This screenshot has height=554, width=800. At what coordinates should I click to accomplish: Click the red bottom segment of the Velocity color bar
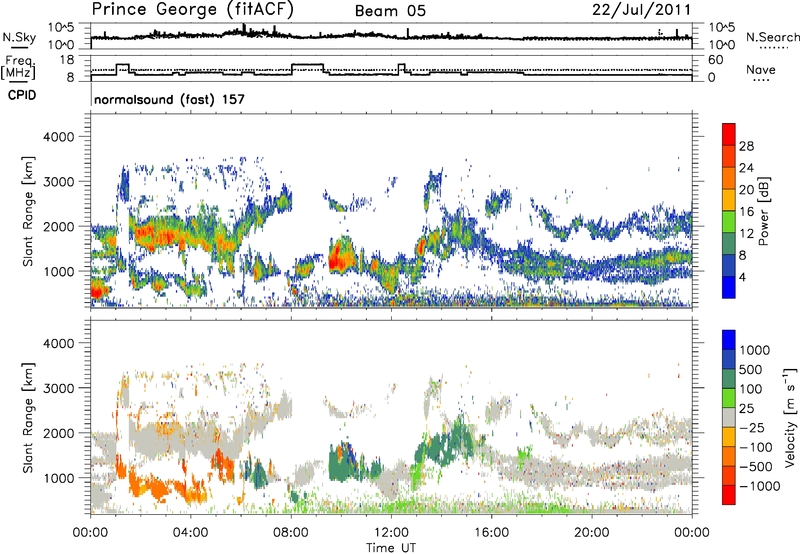tap(729, 495)
